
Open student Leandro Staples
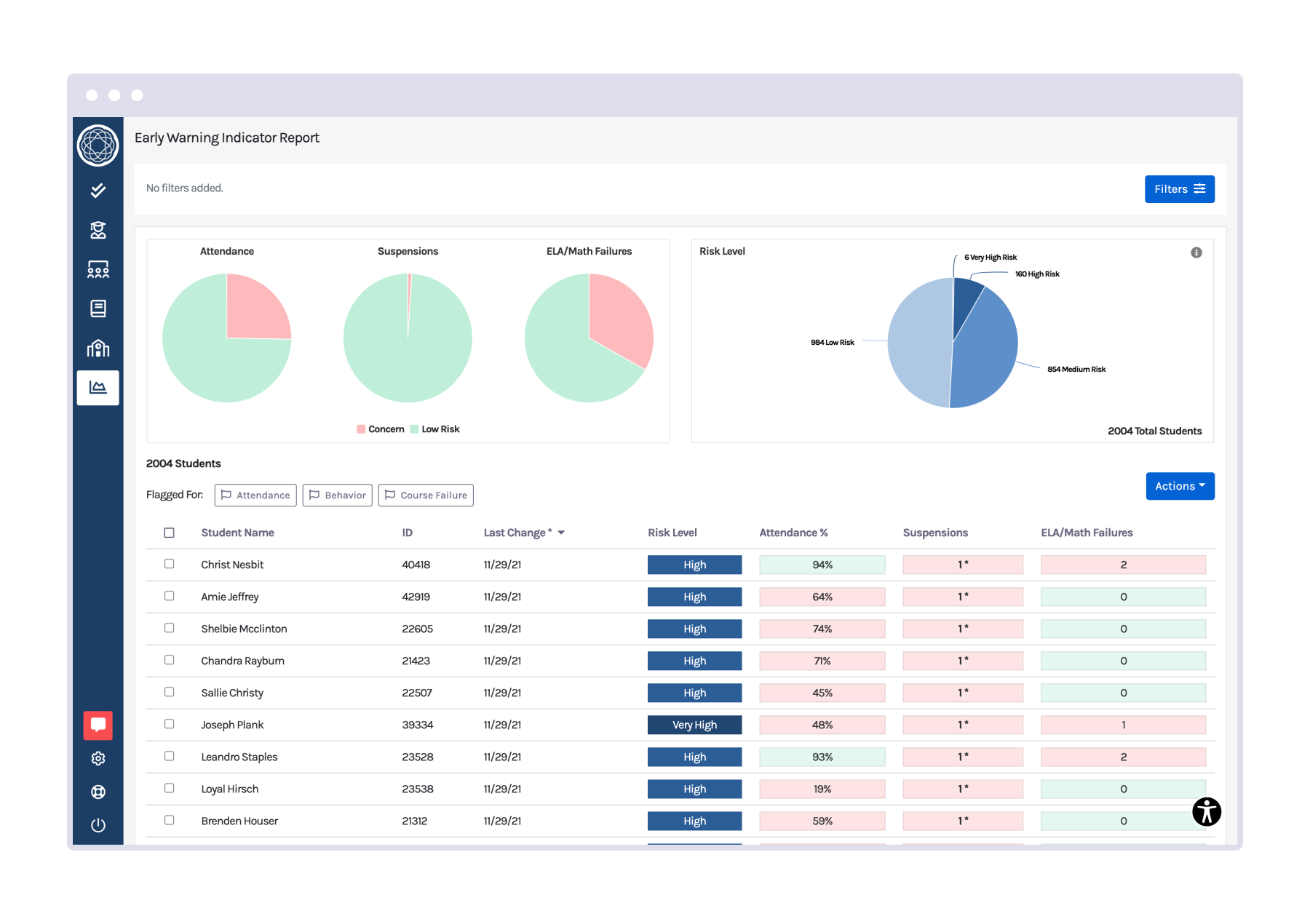239,757
